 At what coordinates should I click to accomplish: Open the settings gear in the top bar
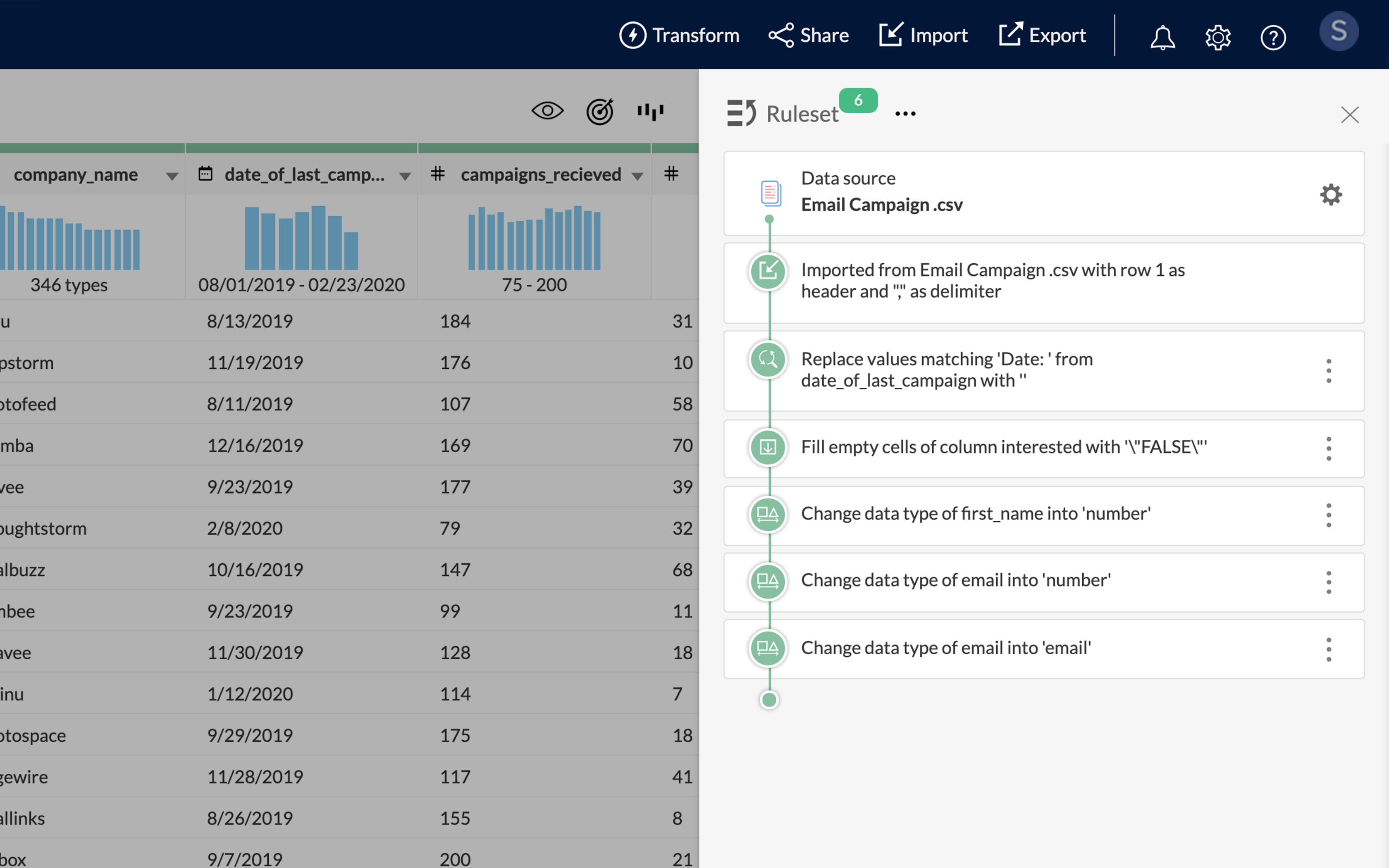[1217, 37]
